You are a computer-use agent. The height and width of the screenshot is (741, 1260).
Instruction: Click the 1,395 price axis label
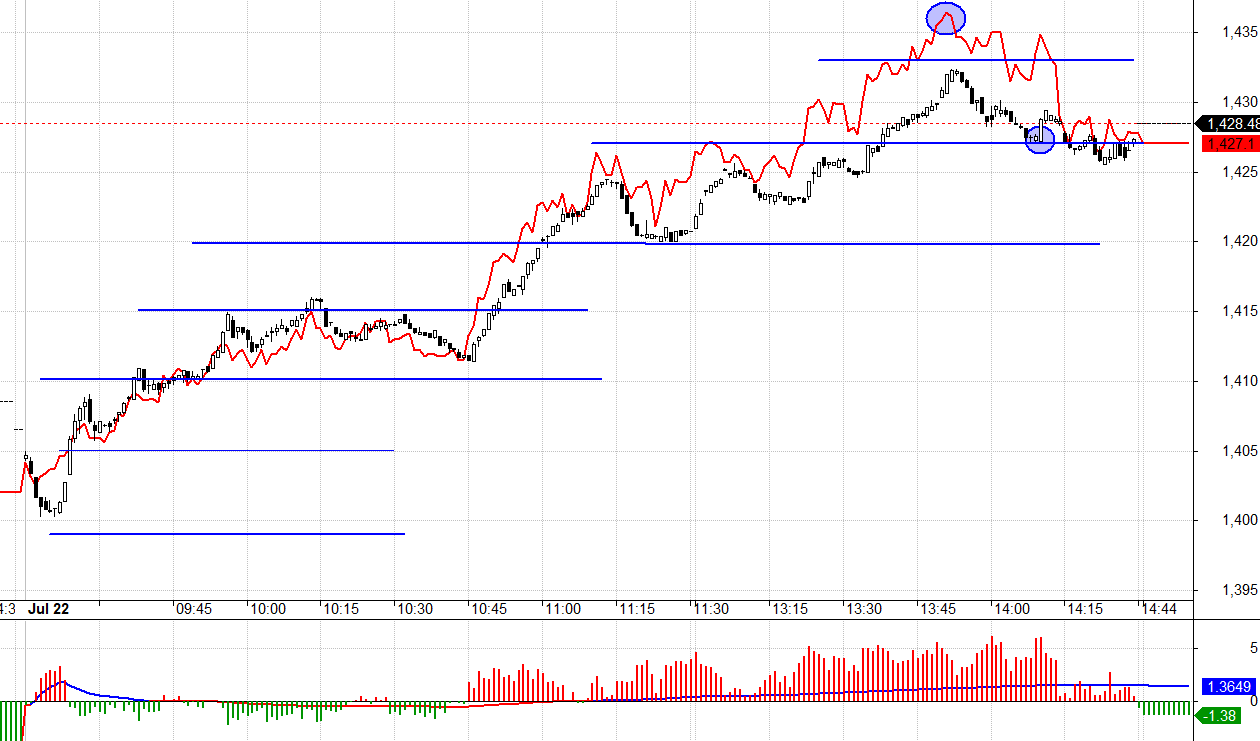click(x=1240, y=590)
